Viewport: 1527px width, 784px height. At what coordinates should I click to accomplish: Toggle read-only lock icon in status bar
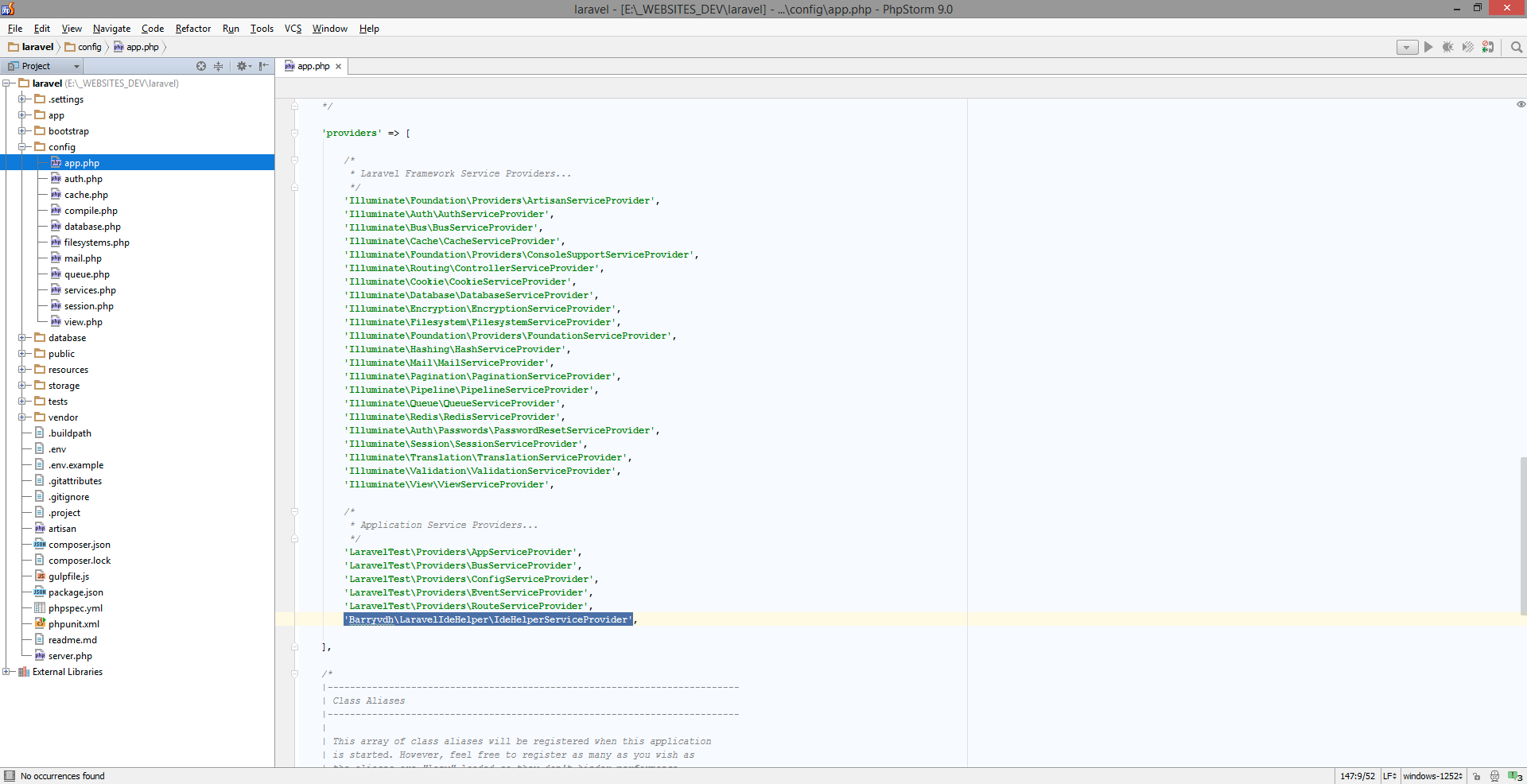(x=1477, y=776)
